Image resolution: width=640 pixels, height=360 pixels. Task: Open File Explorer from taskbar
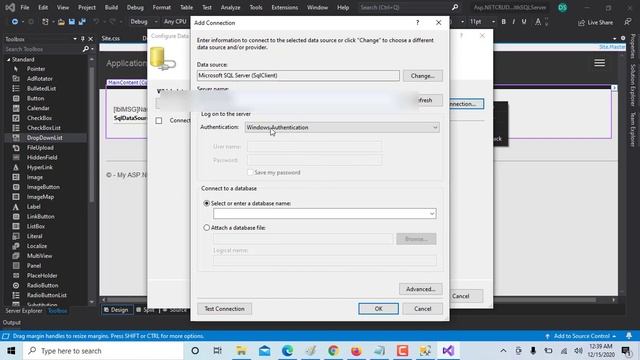coord(241,351)
